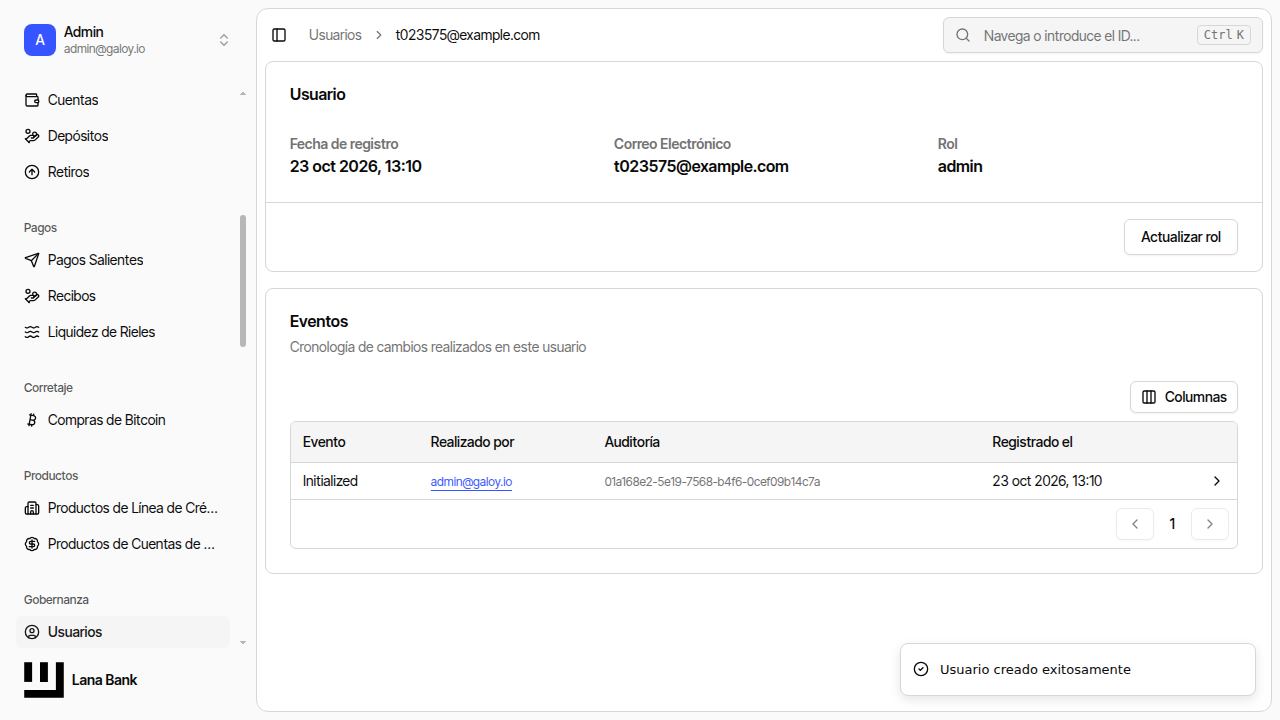The width and height of the screenshot is (1280, 720).
Task: Click the Cuentas wallet icon
Action: [x=32, y=100]
